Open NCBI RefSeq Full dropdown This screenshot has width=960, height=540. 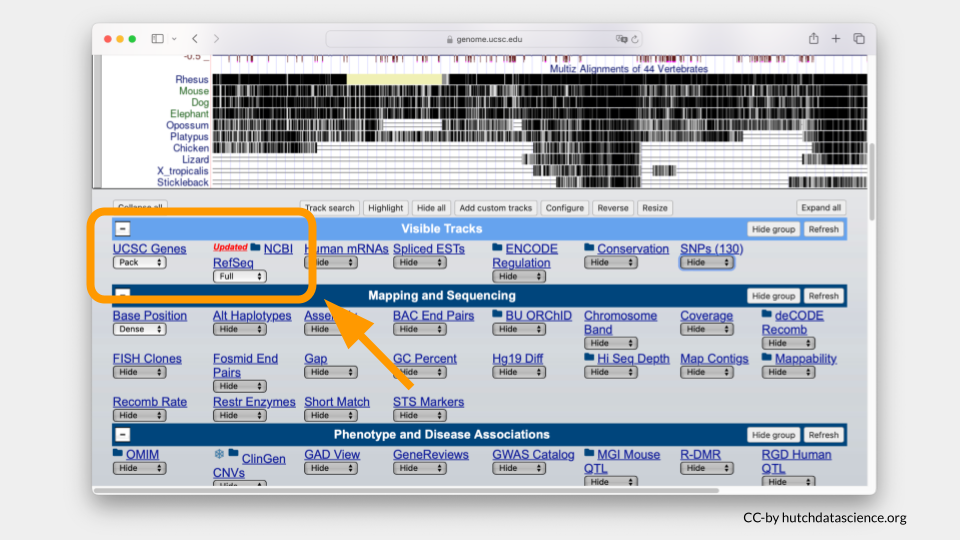239,277
